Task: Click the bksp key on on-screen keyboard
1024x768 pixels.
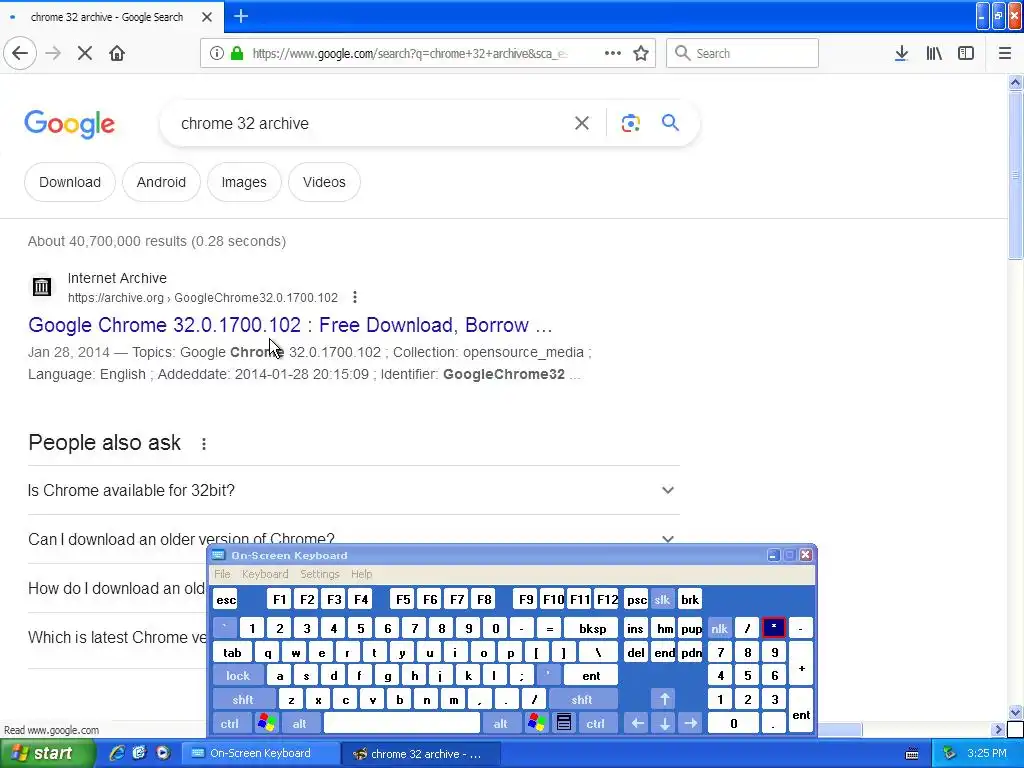Action: 592,628
